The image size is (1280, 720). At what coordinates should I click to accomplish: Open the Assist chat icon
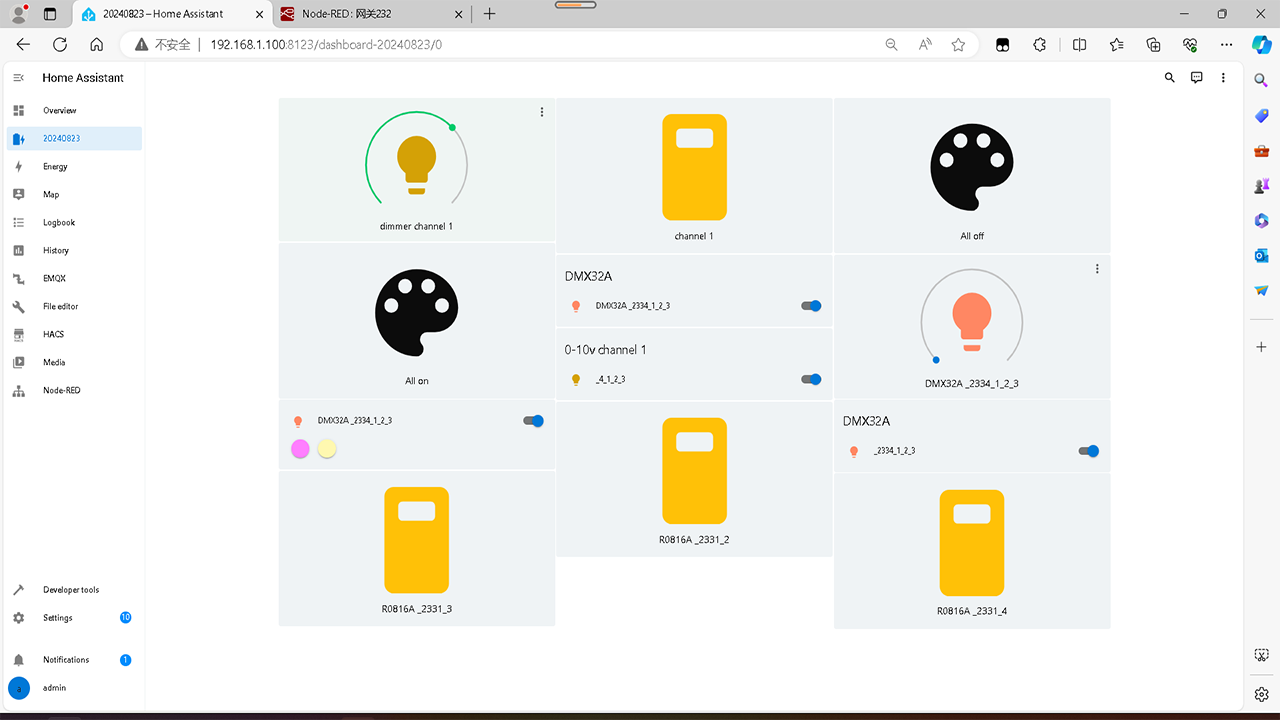pos(1196,78)
